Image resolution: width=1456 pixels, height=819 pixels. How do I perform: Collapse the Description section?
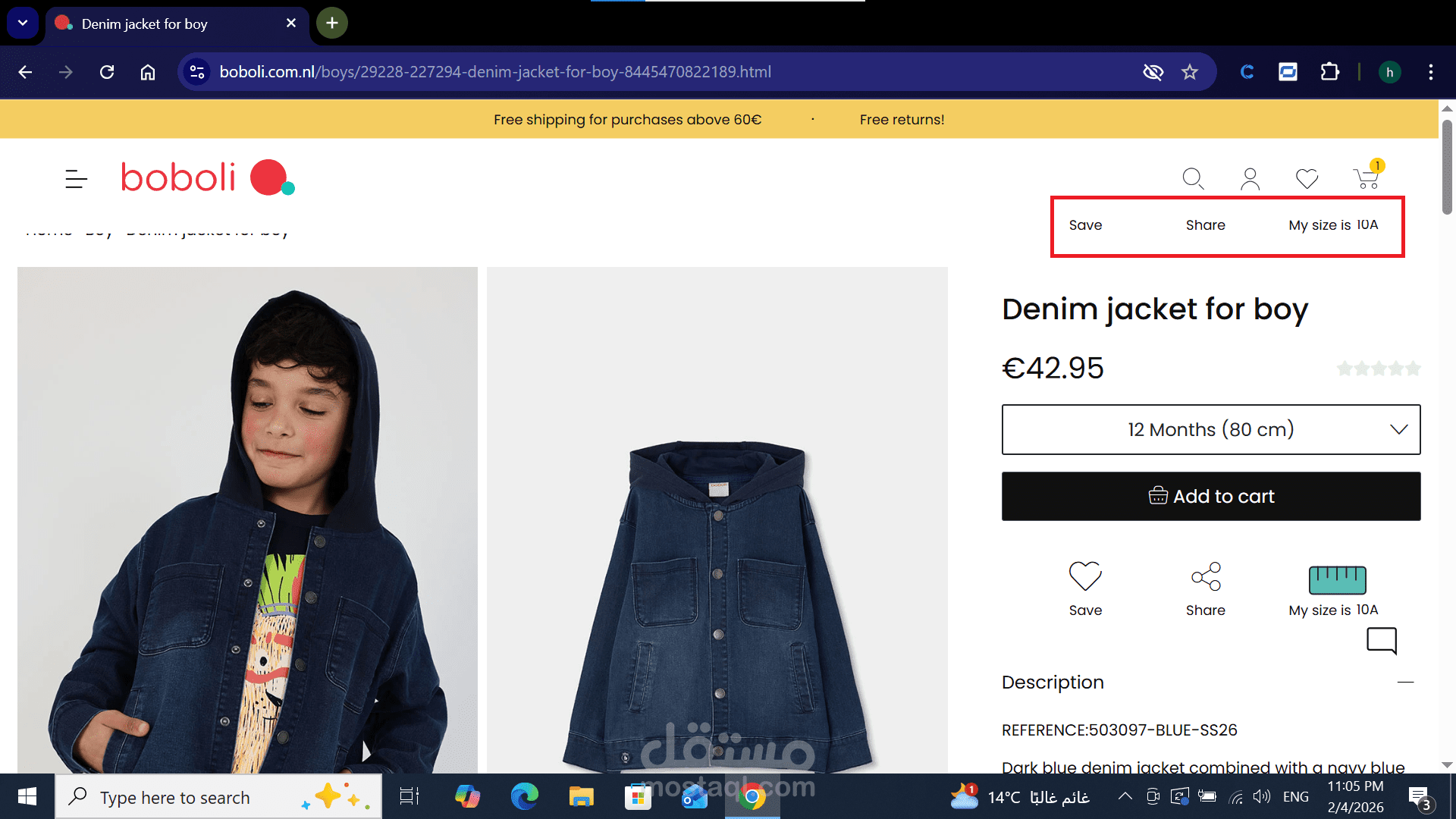click(1405, 682)
